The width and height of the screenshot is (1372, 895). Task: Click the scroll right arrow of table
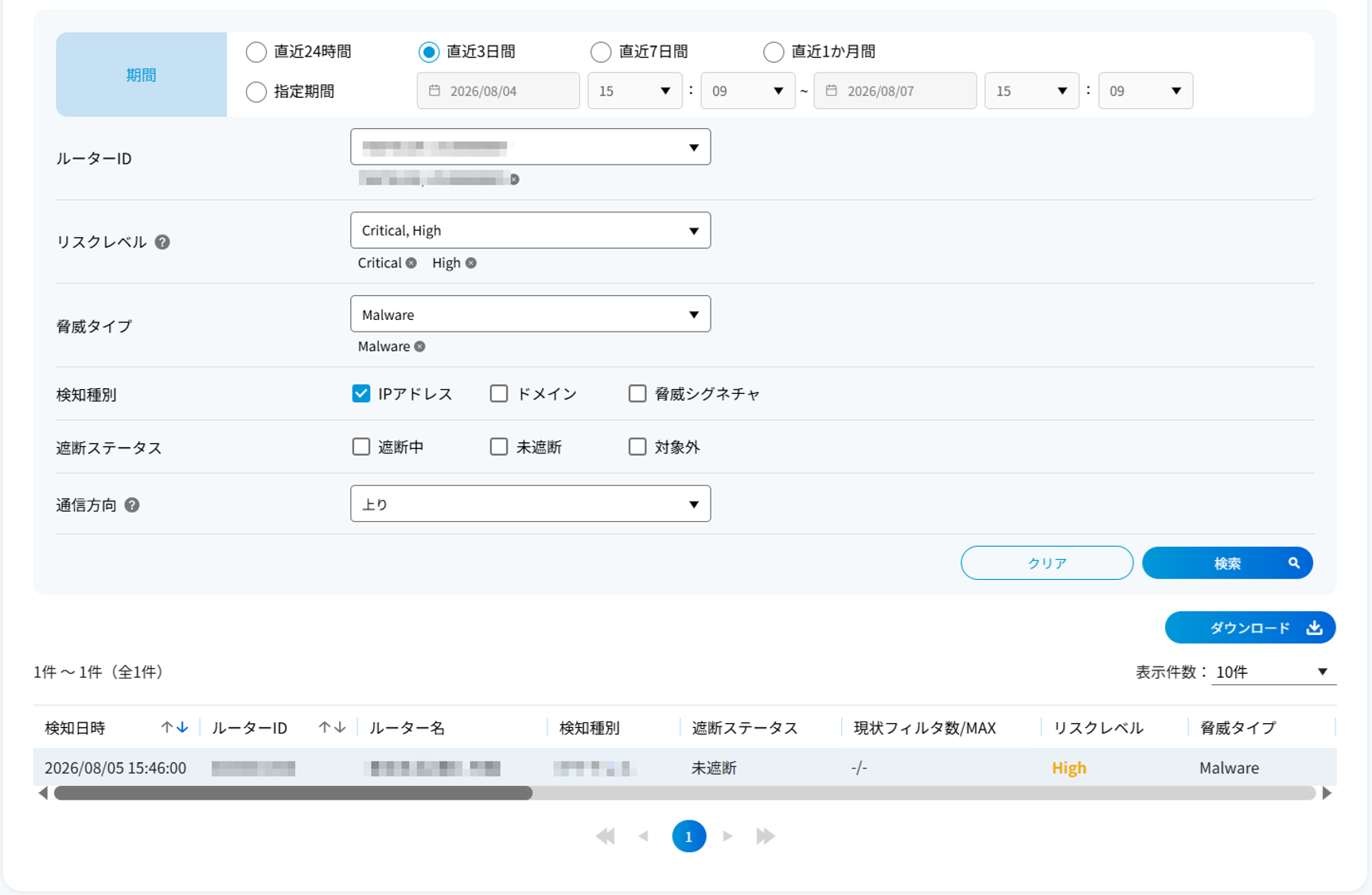[1327, 793]
